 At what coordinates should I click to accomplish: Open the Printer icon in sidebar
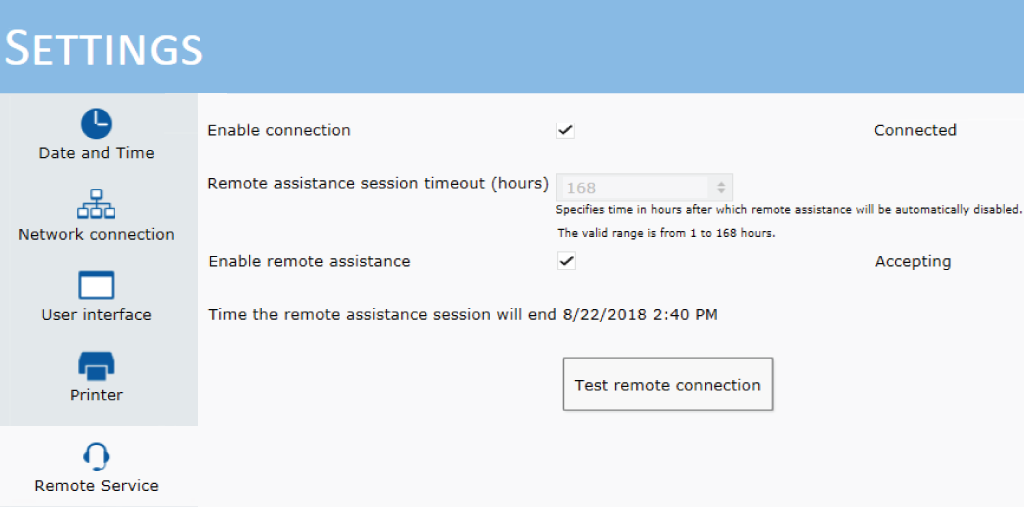(96, 366)
